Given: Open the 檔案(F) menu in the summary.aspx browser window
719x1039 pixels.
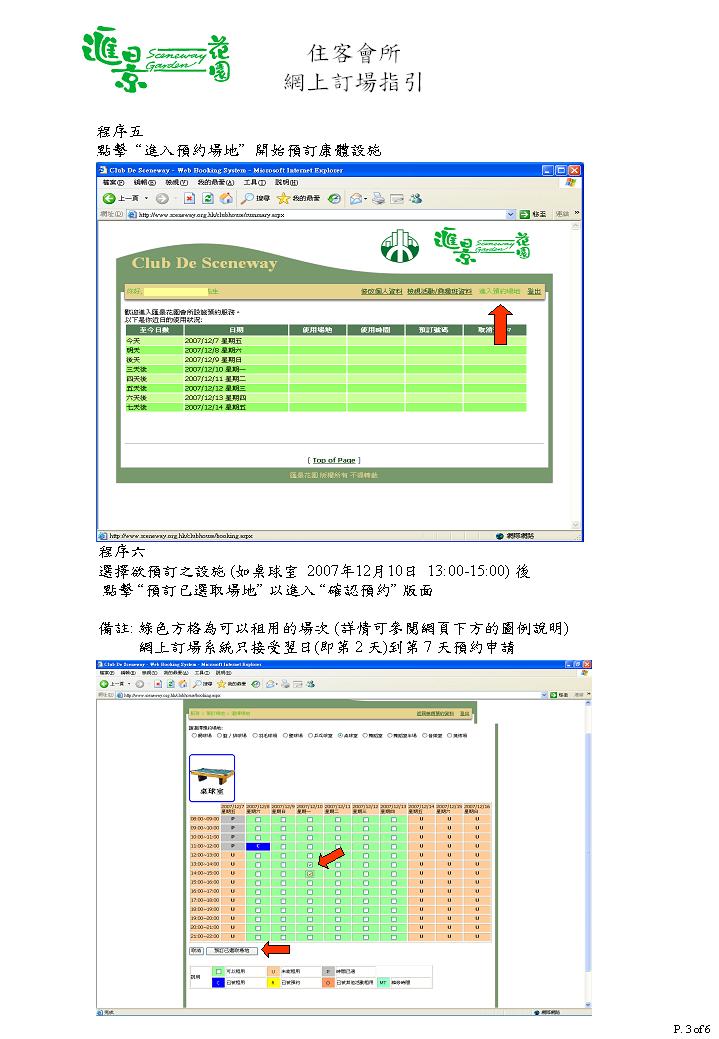Looking at the screenshot, I should coord(113,182).
